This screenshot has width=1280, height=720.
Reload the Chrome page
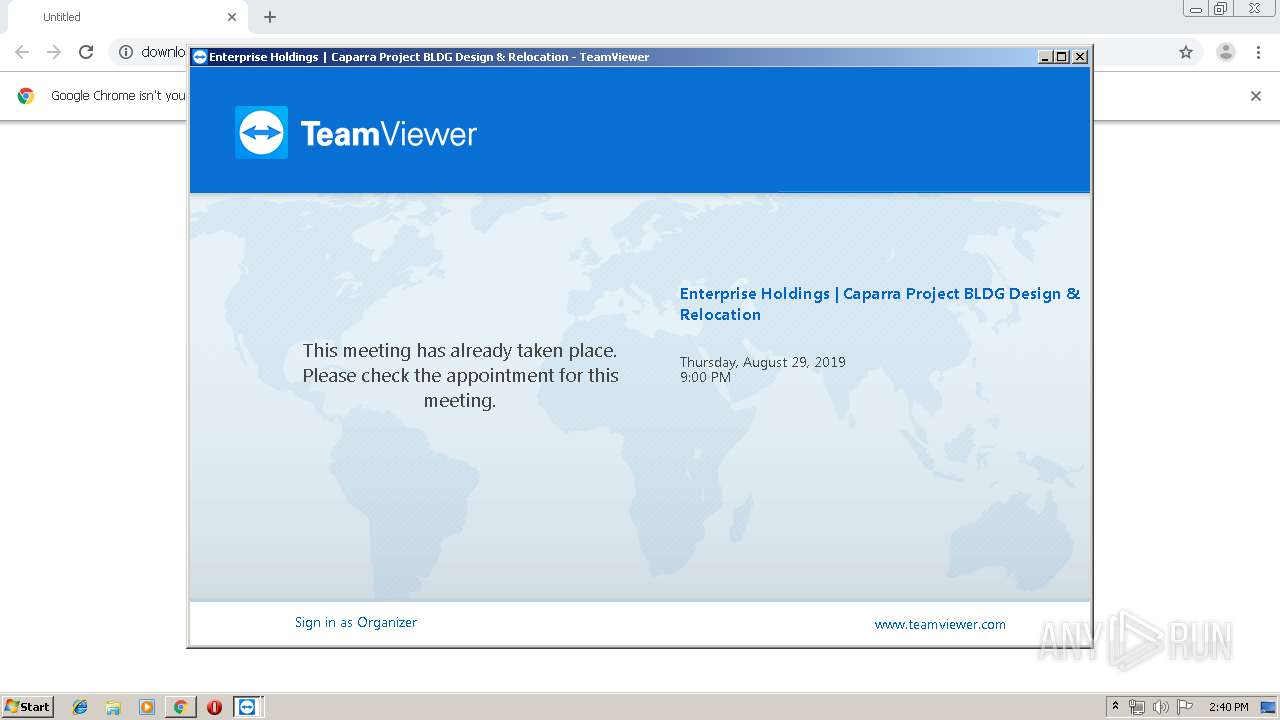[86, 52]
